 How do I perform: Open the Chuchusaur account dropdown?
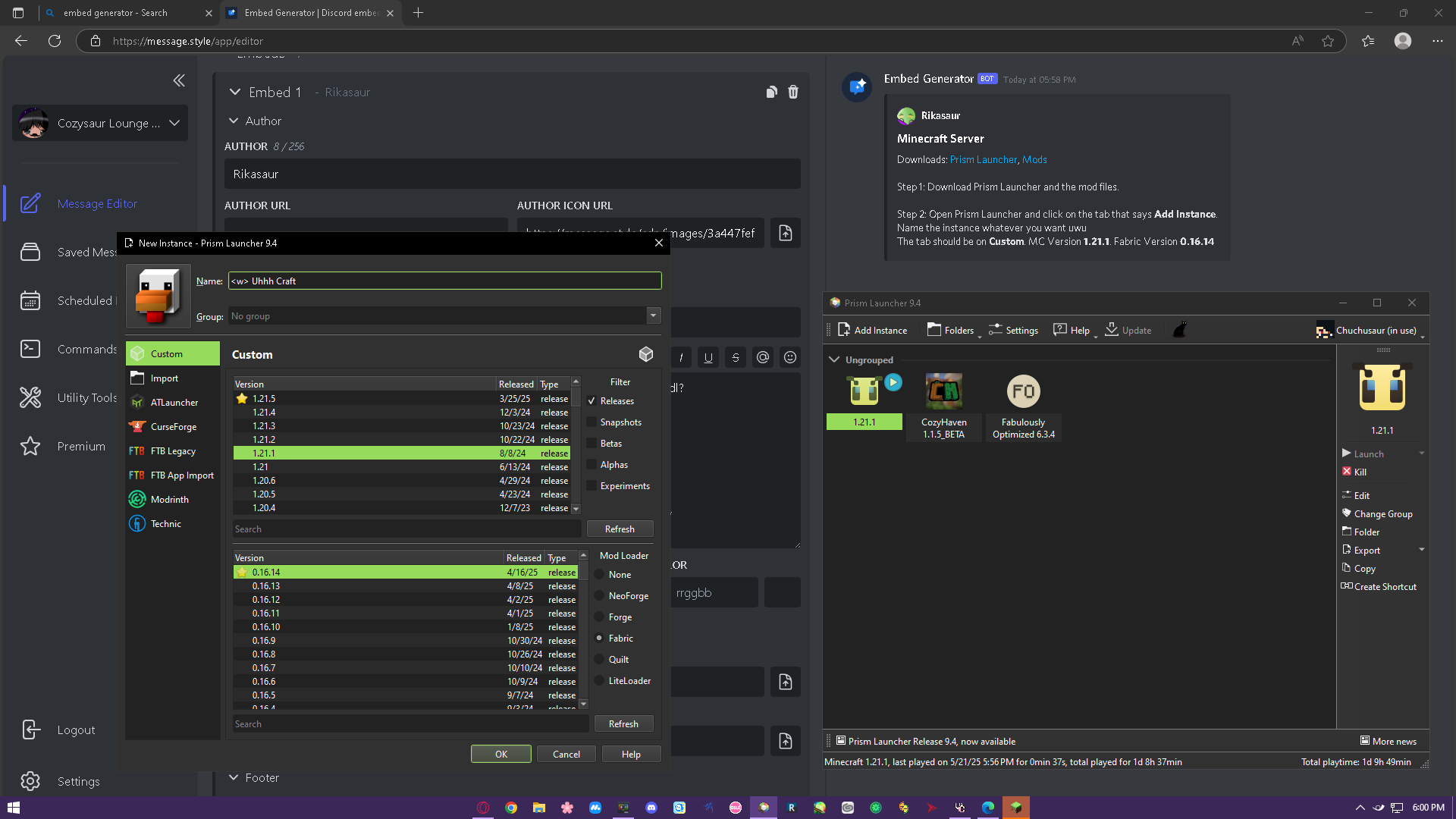1370,330
